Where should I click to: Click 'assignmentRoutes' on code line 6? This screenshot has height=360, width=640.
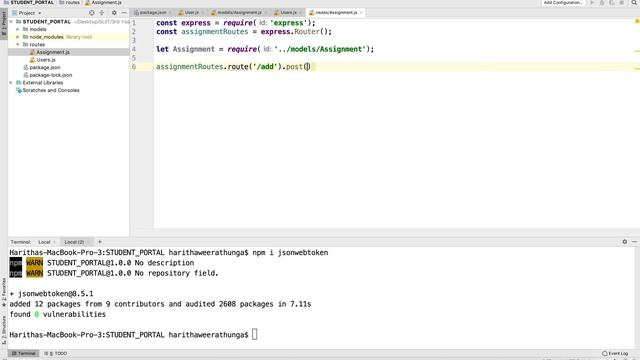coord(189,67)
